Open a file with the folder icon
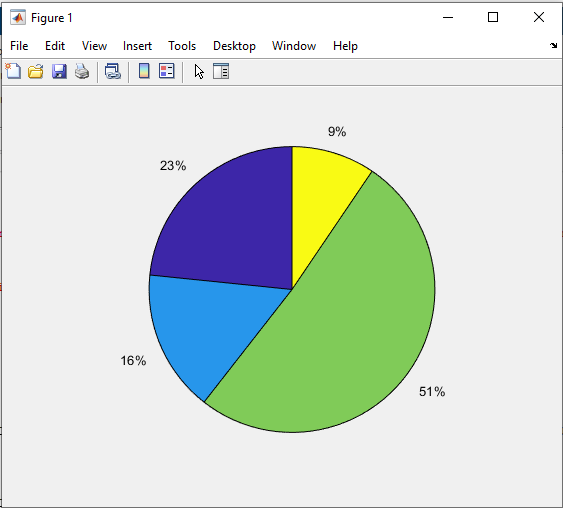 click(x=36, y=71)
